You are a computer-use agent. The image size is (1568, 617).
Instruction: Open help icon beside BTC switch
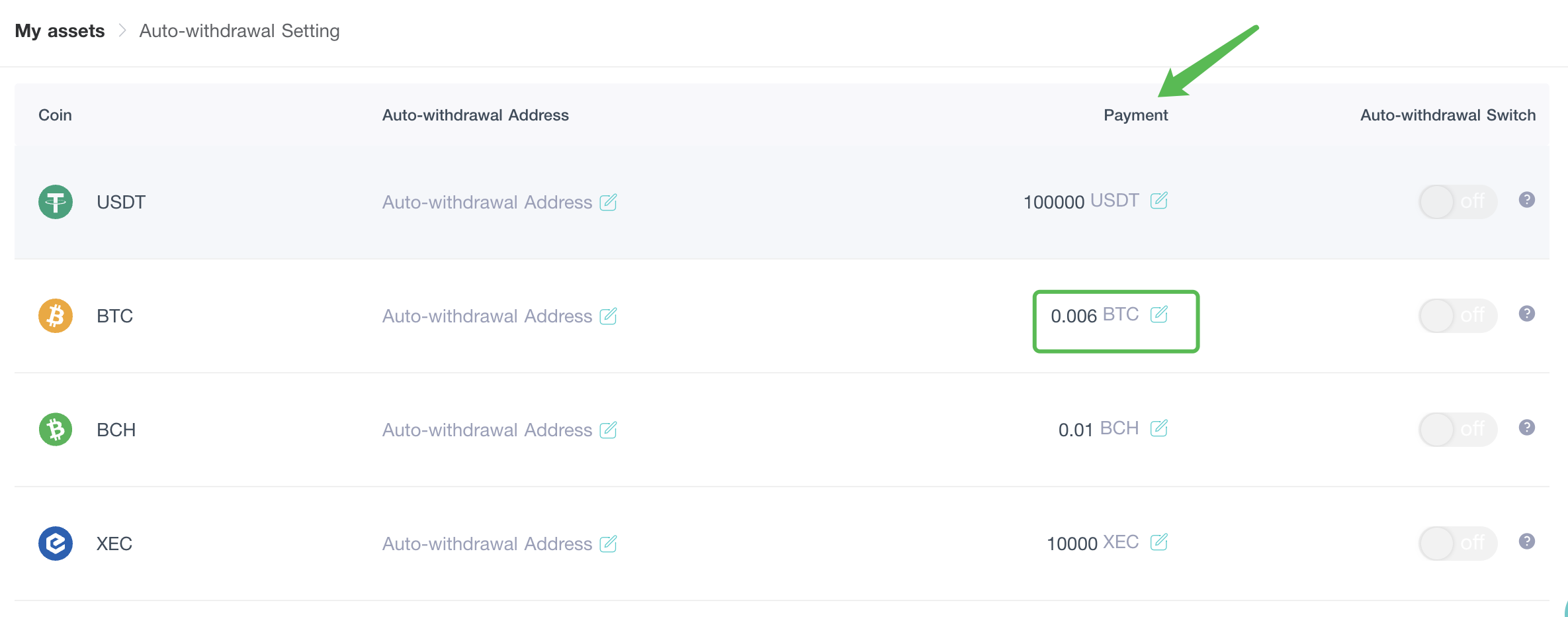coord(1527,313)
